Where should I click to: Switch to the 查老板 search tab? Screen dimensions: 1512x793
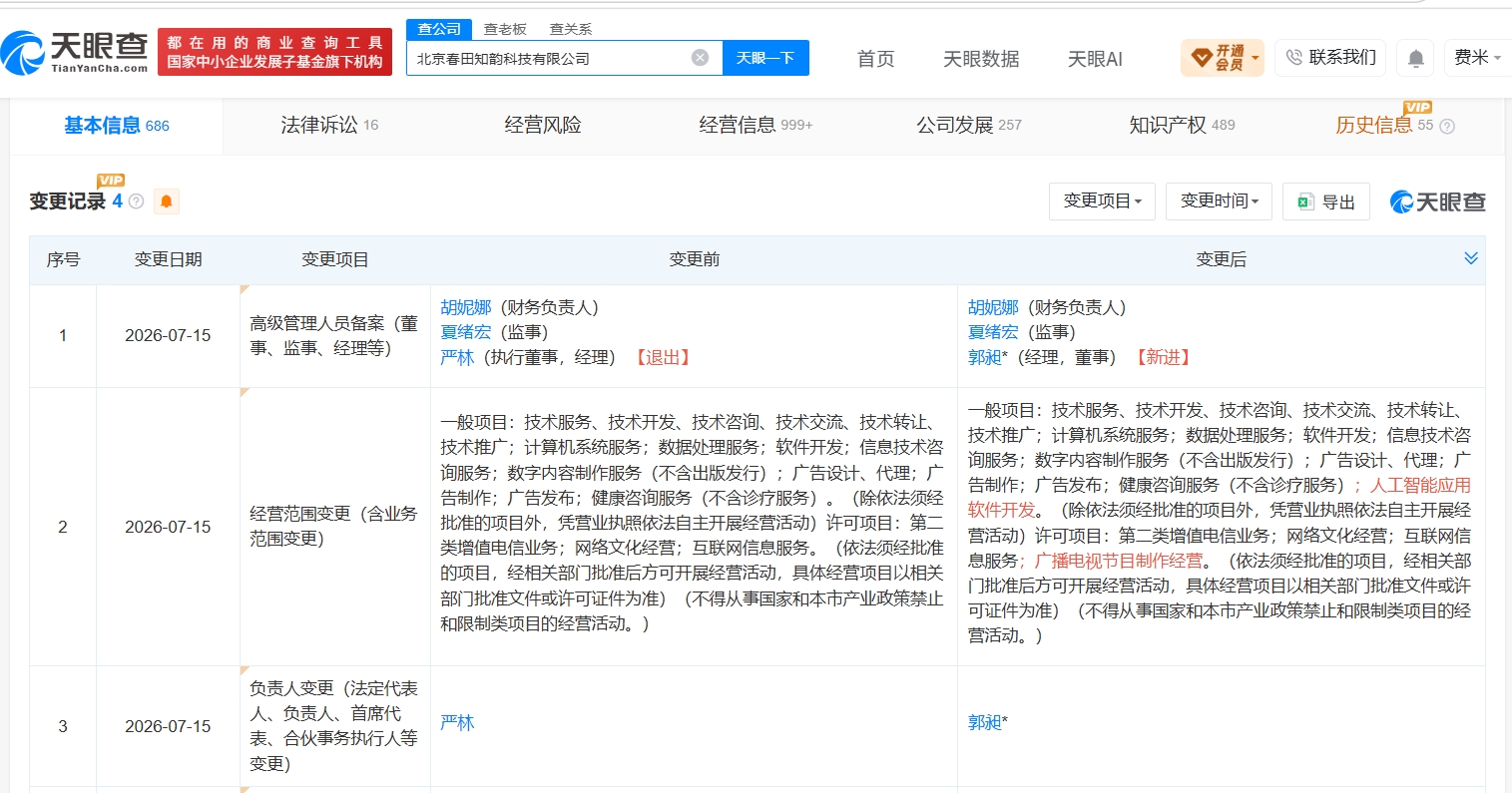(x=505, y=29)
